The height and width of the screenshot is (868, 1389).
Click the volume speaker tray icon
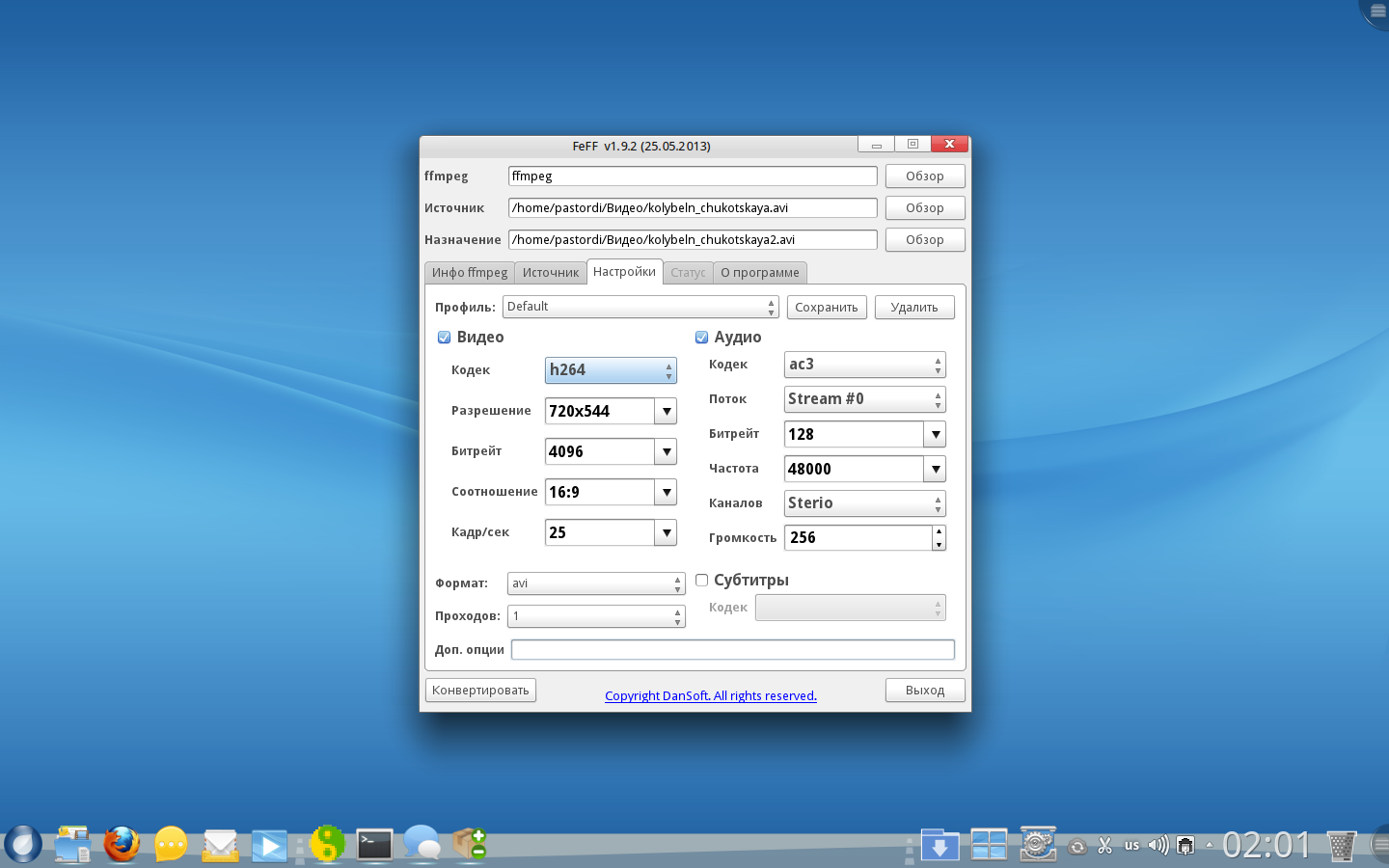point(1157,846)
